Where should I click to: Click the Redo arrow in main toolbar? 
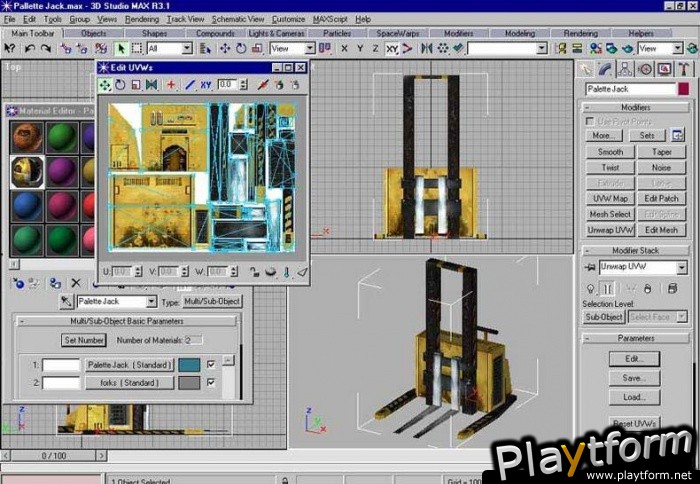pos(46,48)
